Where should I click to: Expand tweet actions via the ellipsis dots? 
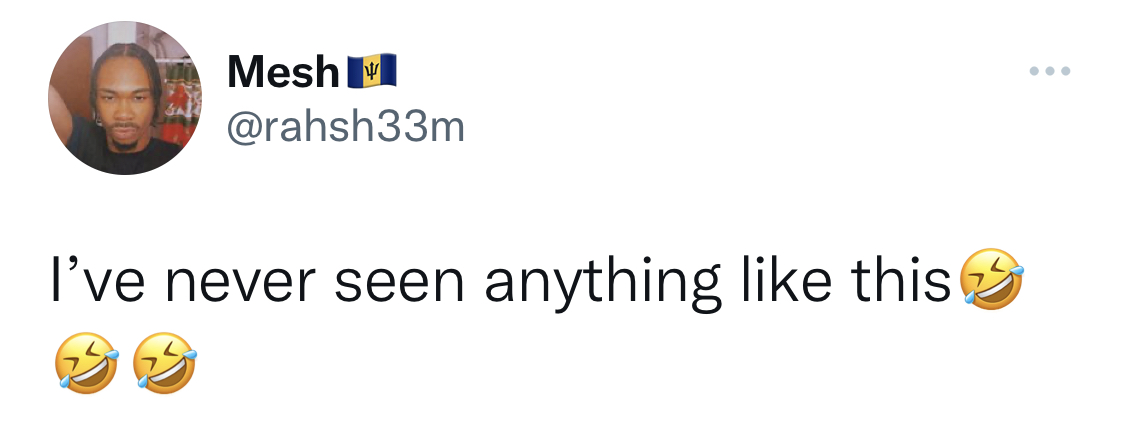pos(1050,70)
